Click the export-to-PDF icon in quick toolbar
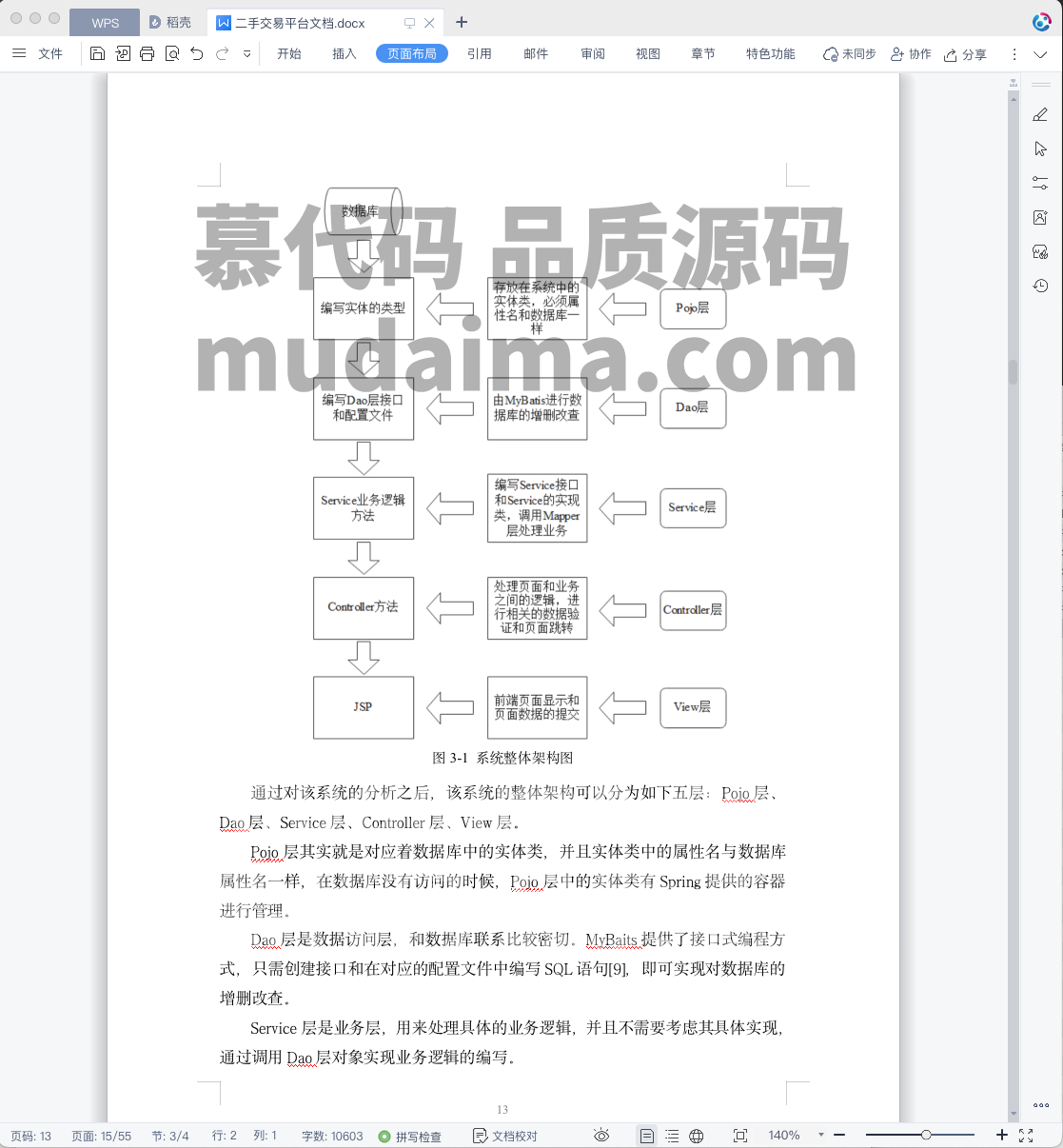Screen dimensions: 1063x1148 click(x=123, y=54)
